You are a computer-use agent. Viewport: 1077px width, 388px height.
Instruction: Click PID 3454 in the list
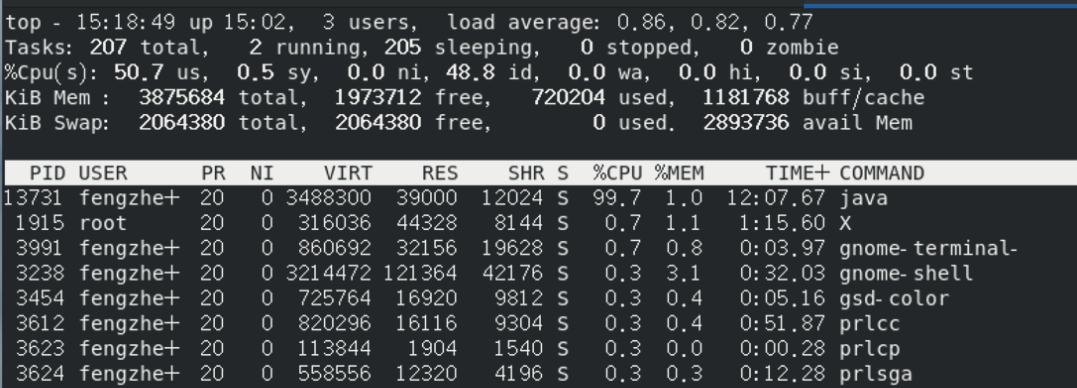click(40, 298)
